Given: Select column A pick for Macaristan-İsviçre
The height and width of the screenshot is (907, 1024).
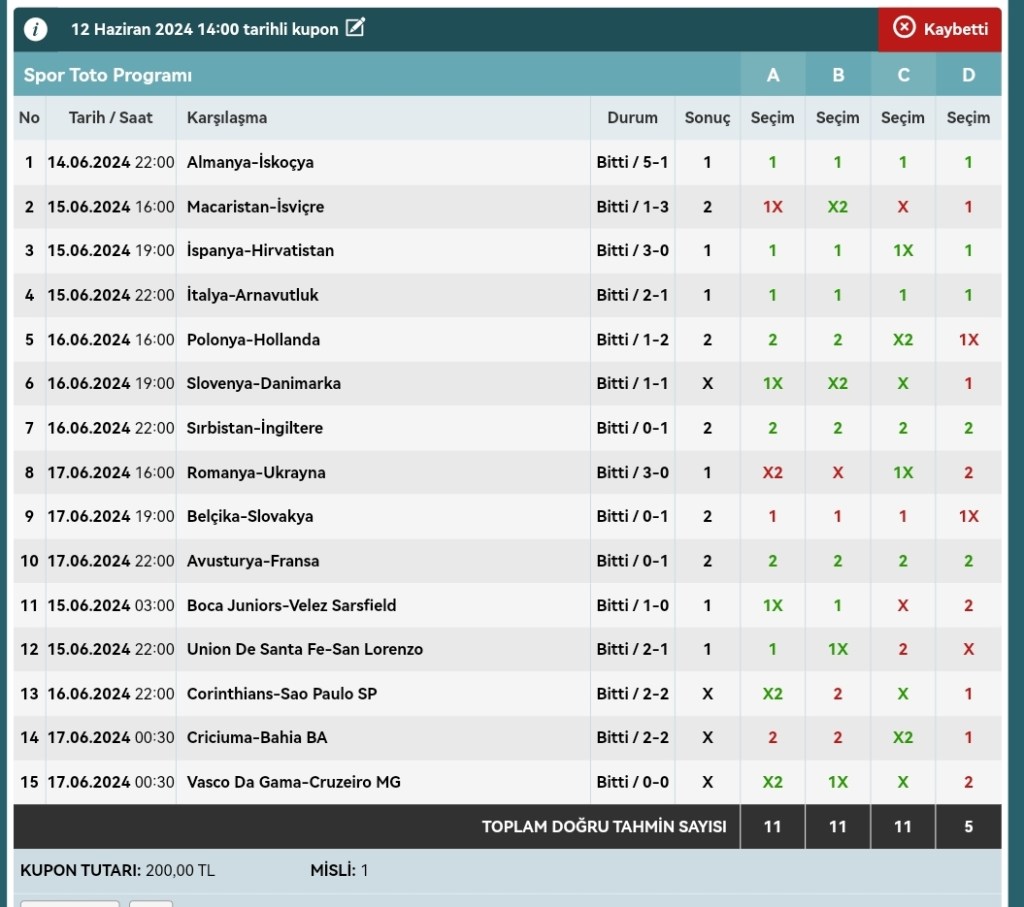Looking at the screenshot, I should pyautogui.click(x=772, y=207).
